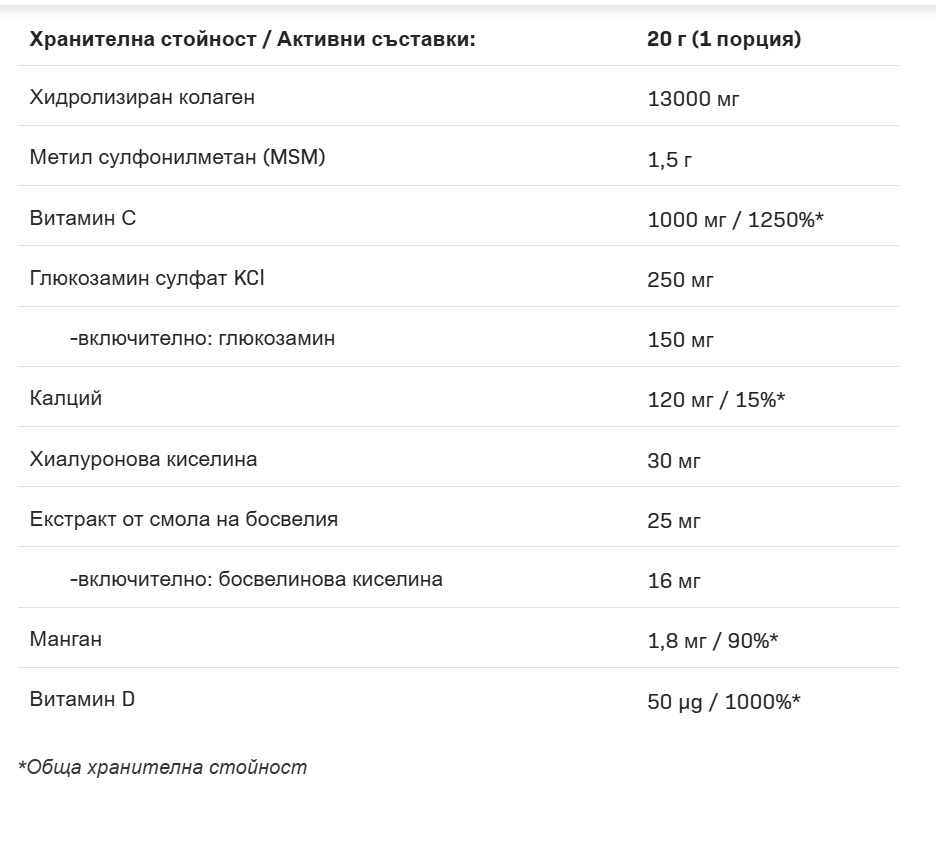Click the '*Обща хранителна стойност' footnote
This screenshot has width=936, height=848.
point(163,767)
